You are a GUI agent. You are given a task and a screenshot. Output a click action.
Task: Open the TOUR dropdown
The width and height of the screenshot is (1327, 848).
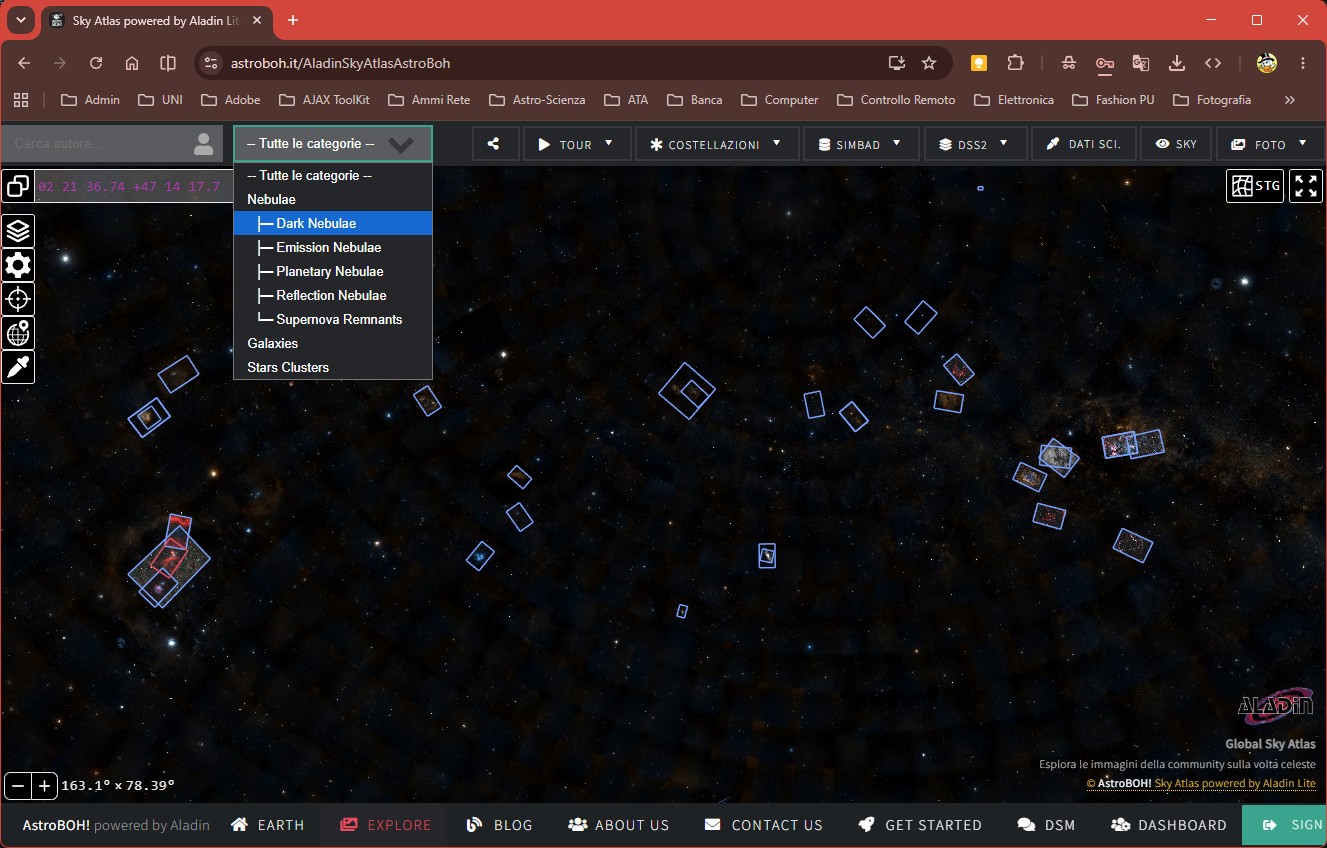577,144
